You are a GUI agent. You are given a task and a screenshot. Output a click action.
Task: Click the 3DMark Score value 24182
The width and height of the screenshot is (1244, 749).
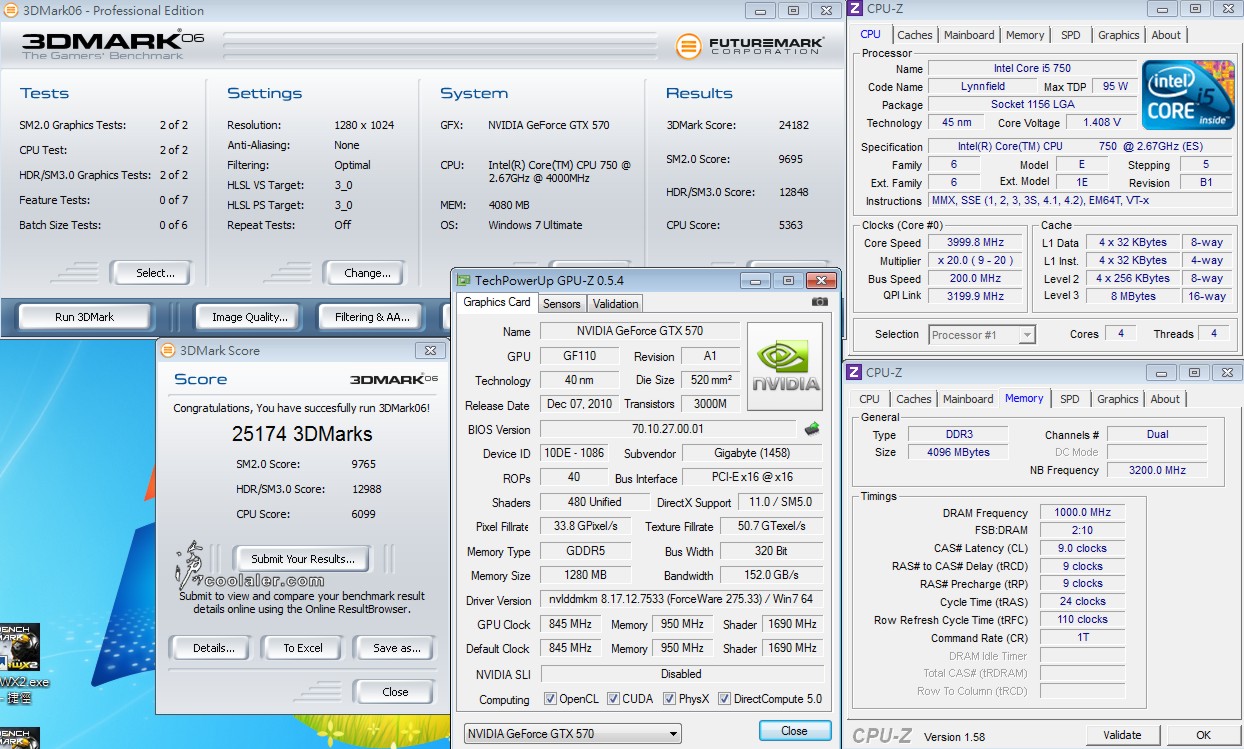click(x=794, y=125)
